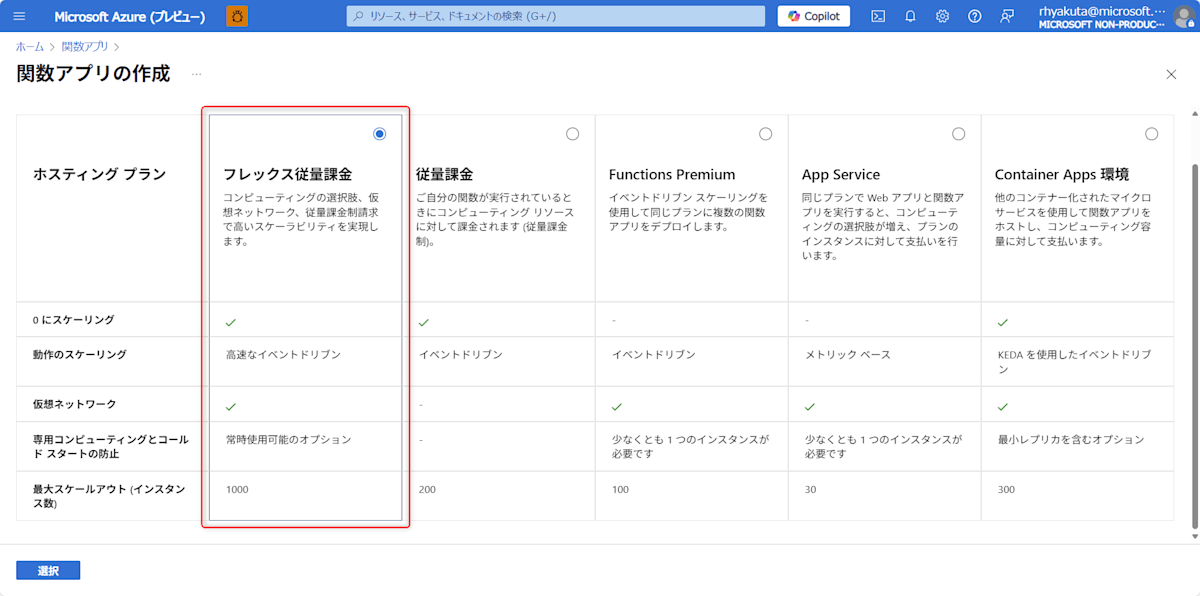The height and width of the screenshot is (596, 1200).
Task: Click the Functions Premium heading
Action: point(672,174)
